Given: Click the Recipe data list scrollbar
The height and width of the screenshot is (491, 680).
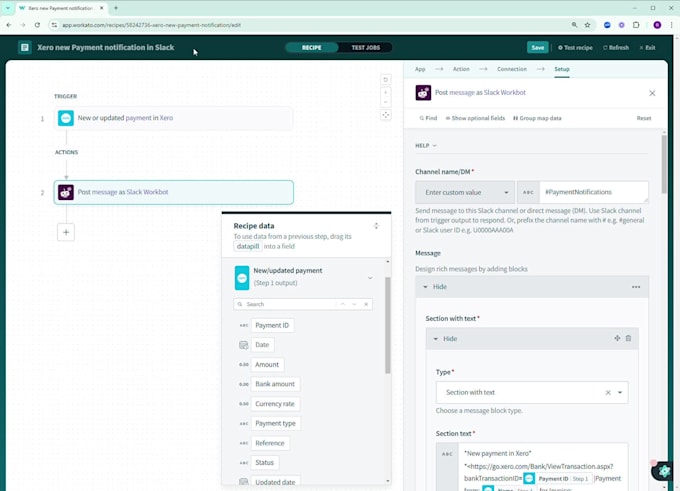Looking at the screenshot, I should click(x=387, y=325).
